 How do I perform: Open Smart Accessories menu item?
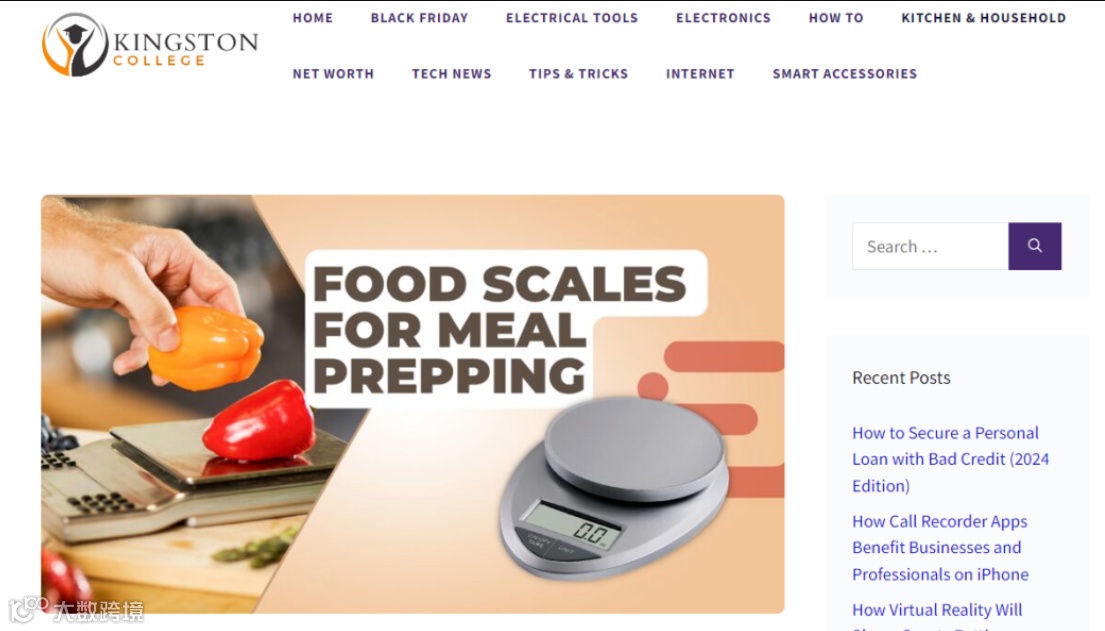point(844,73)
